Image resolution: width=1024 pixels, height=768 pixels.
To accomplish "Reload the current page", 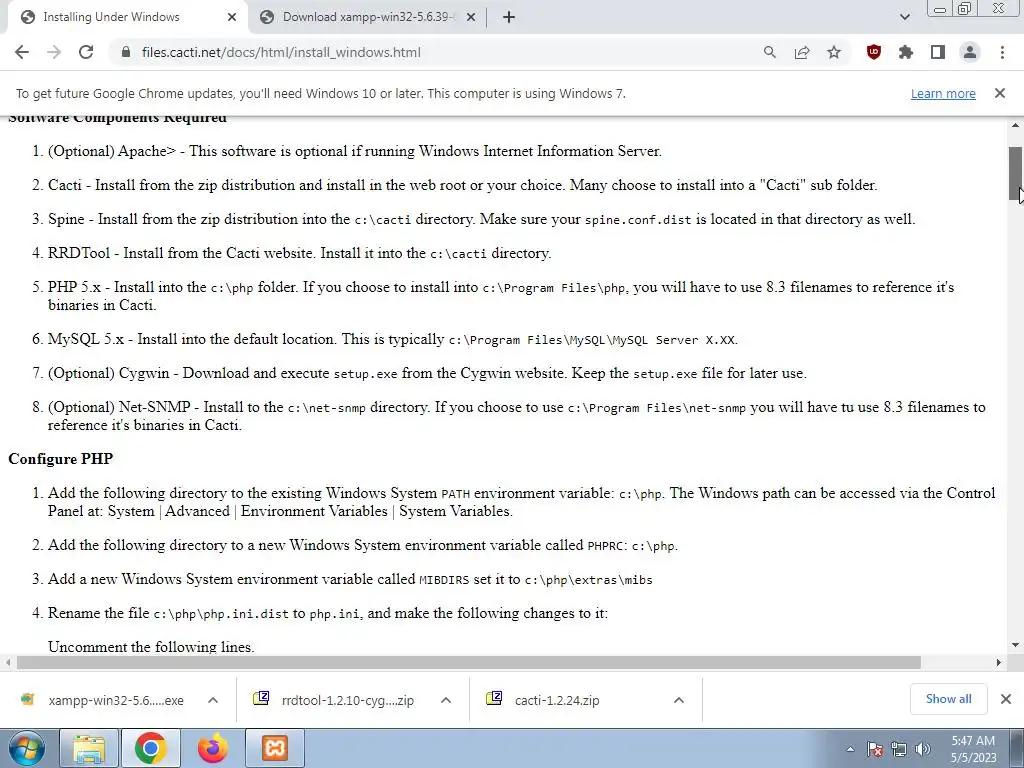I will tap(86, 52).
